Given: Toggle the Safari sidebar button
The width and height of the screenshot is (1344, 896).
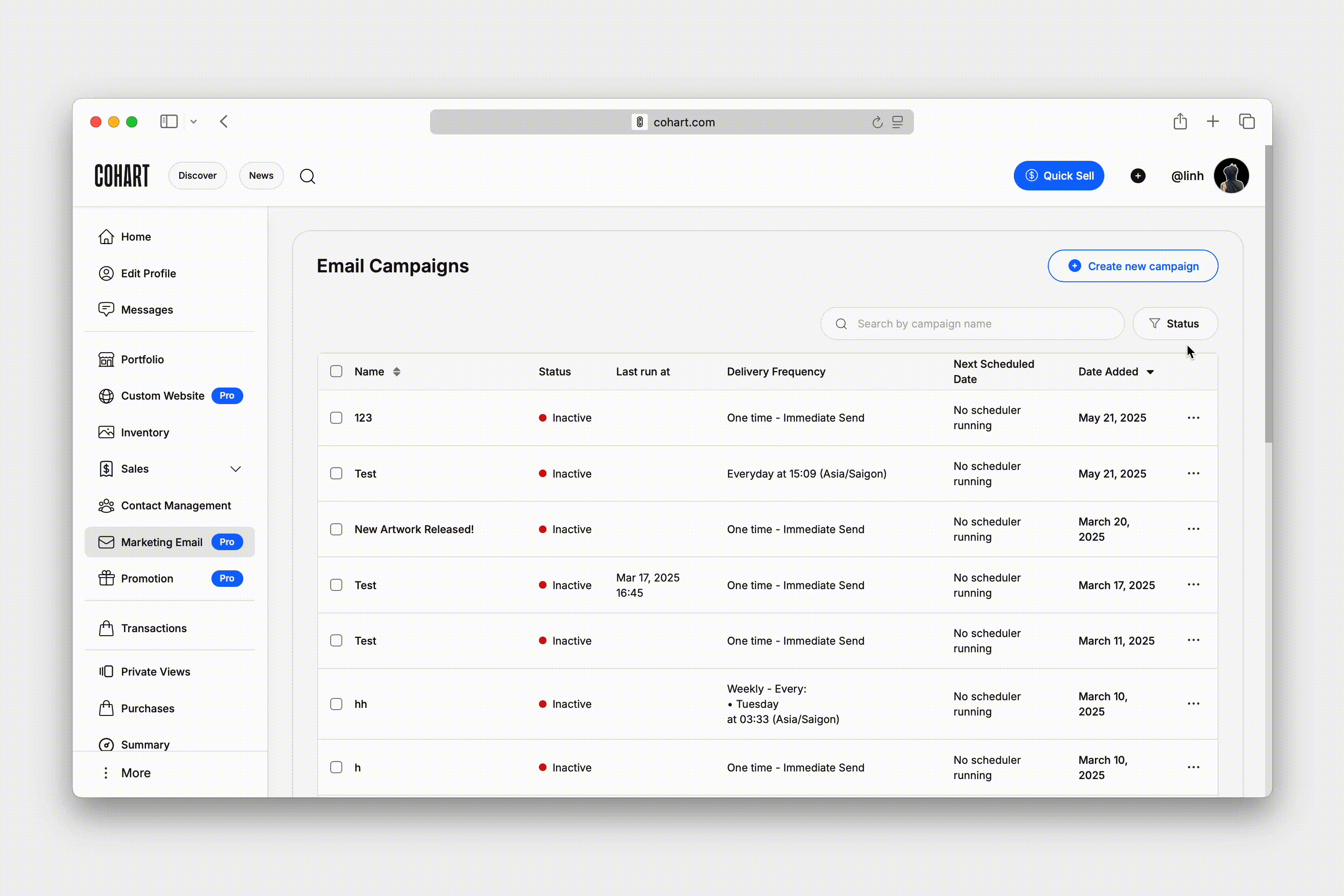Looking at the screenshot, I should point(169,122).
